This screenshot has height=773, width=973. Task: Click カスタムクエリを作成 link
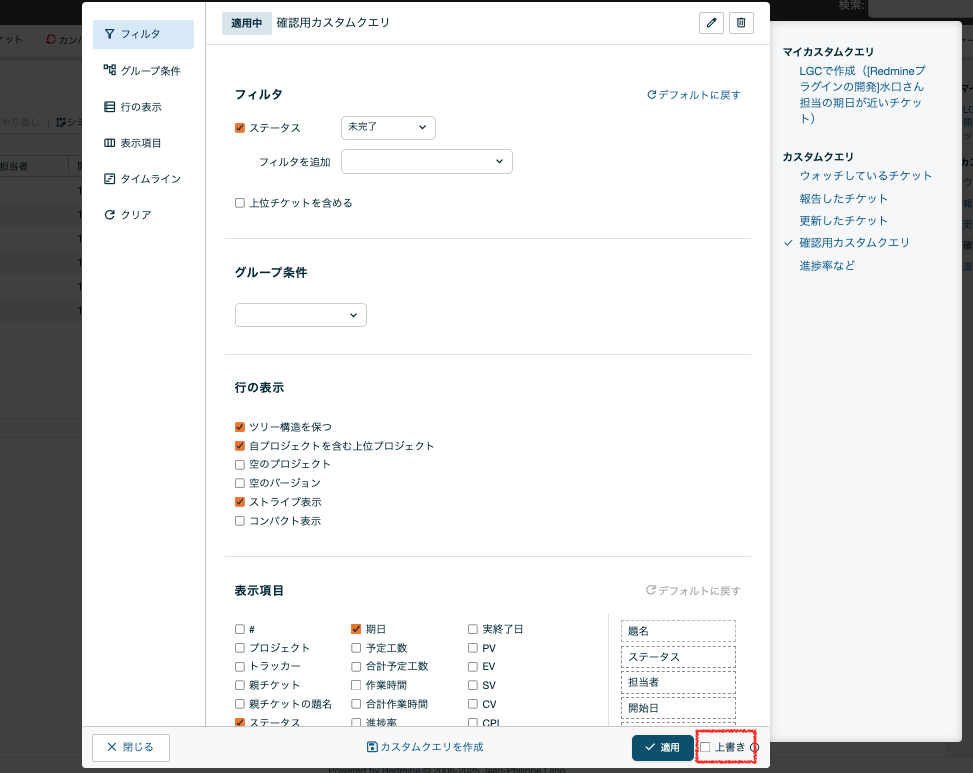(x=425, y=747)
